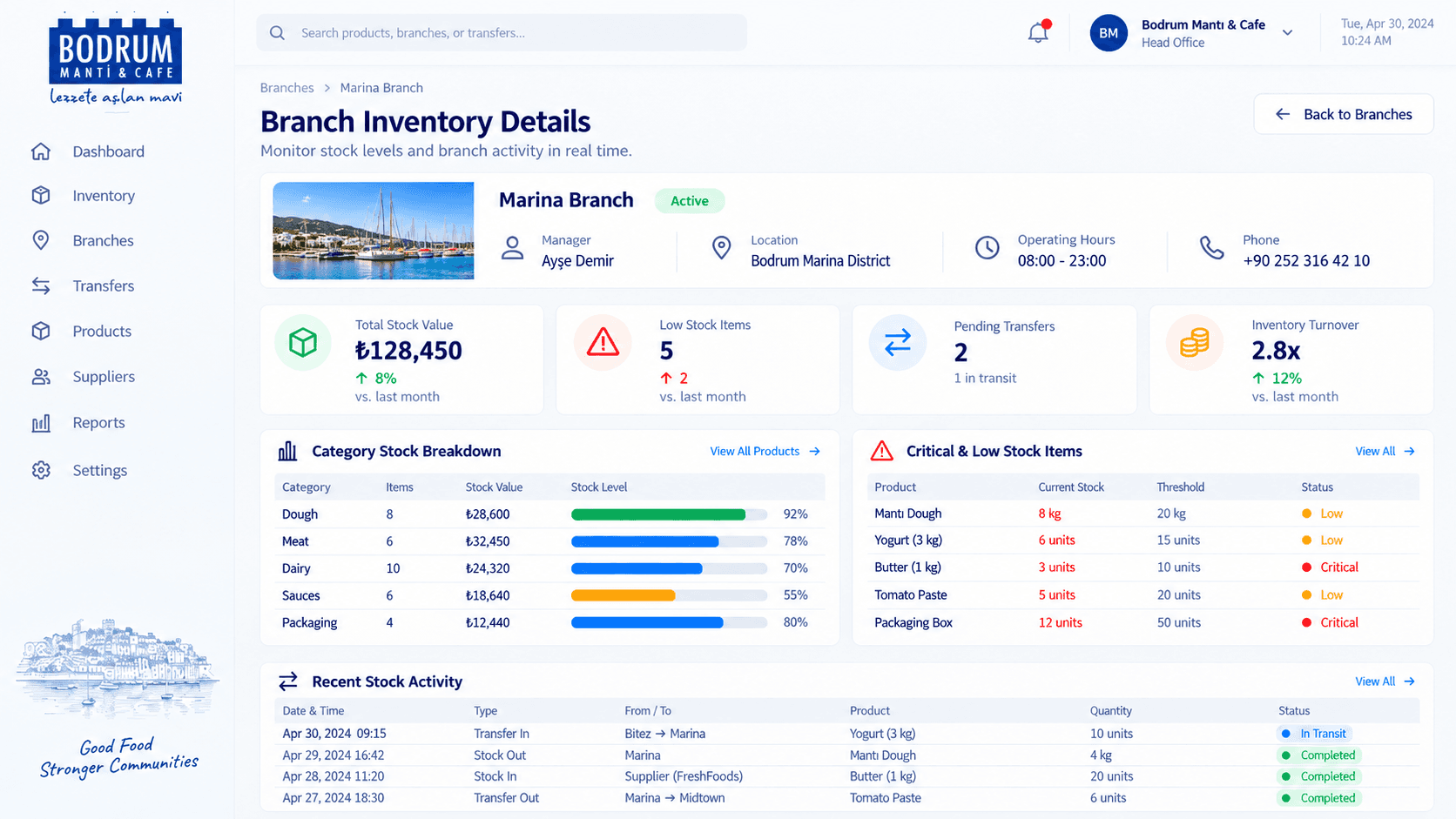Screen dimensions: 1456x819
Task: Click the Critical & Low Stock warning triangle
Action: click(882, 451)
